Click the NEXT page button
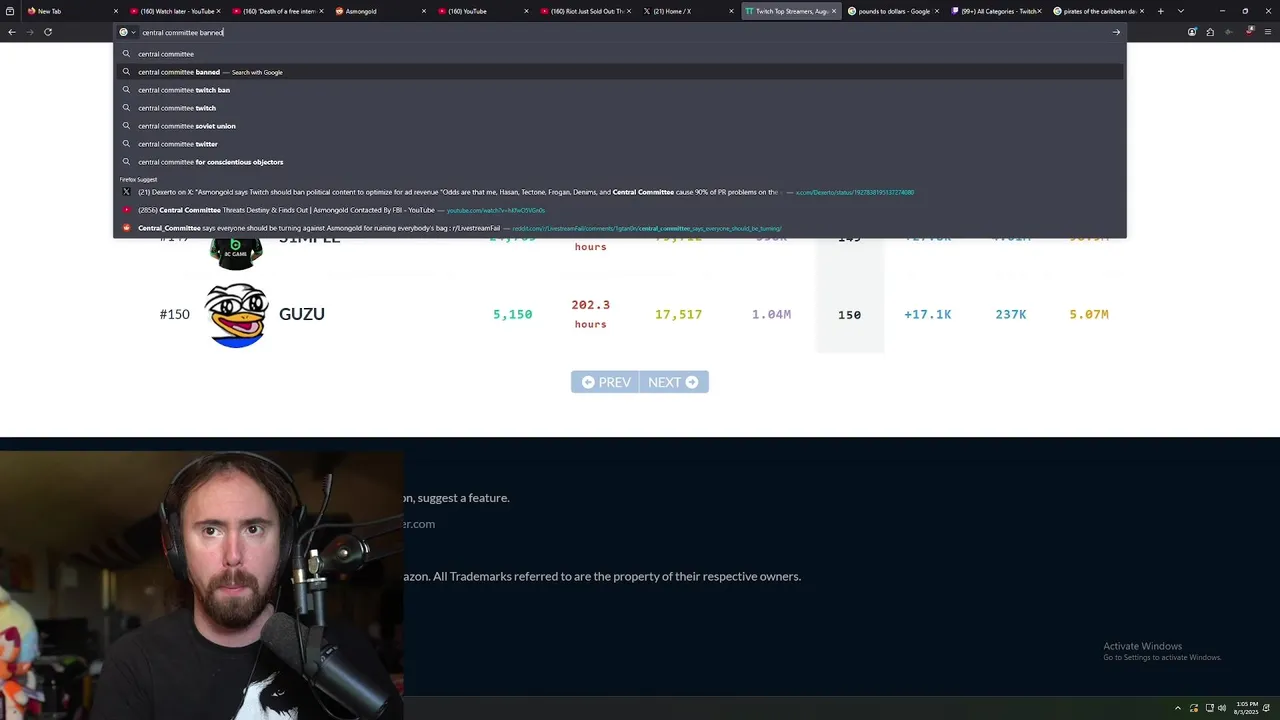This screenshot has width=1280, height=720. (x=674, y=382)
